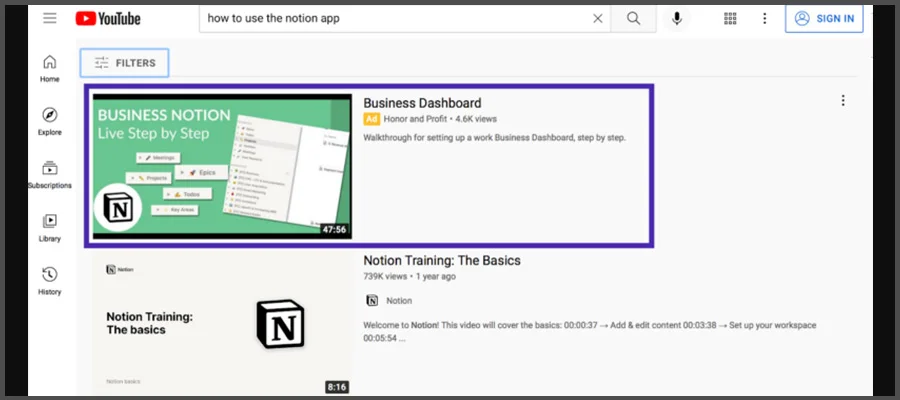Click the magnifying glass search button
Viewport: 900px width, 400px height.
(x=633, y=18)
